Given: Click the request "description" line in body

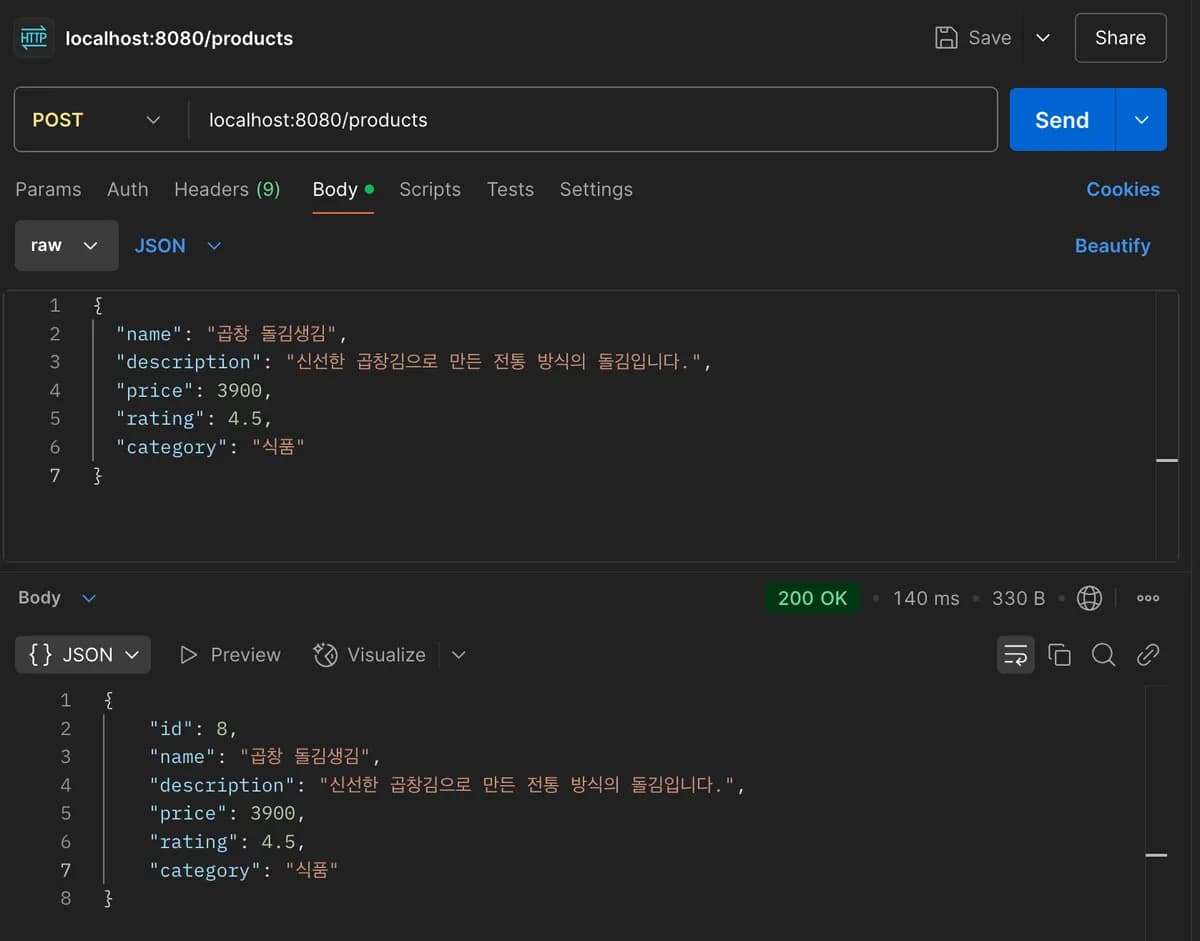Looking at the screenshot, I should pyautogui.click(x=414, y=362).
